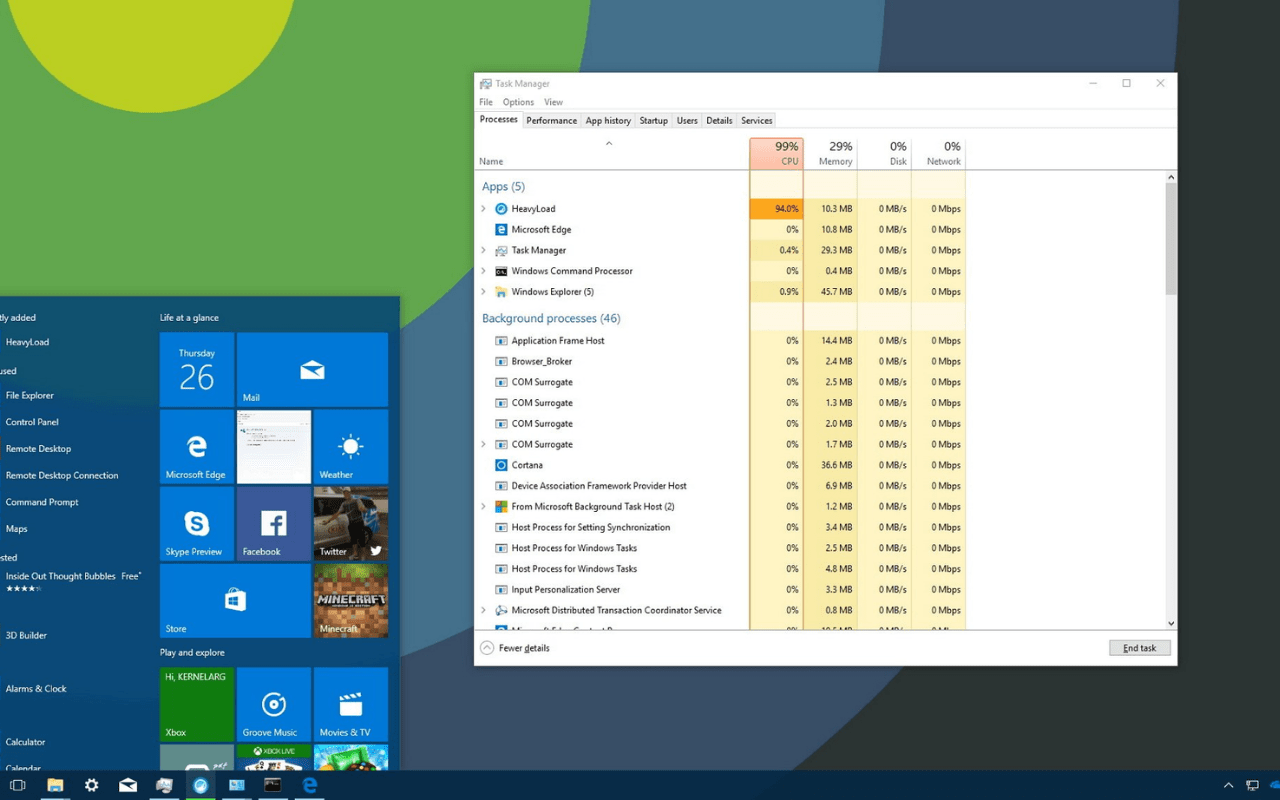Expand the HeavyLoad process group
Viewport: 1280px width, 800px height.
point(484,209)
